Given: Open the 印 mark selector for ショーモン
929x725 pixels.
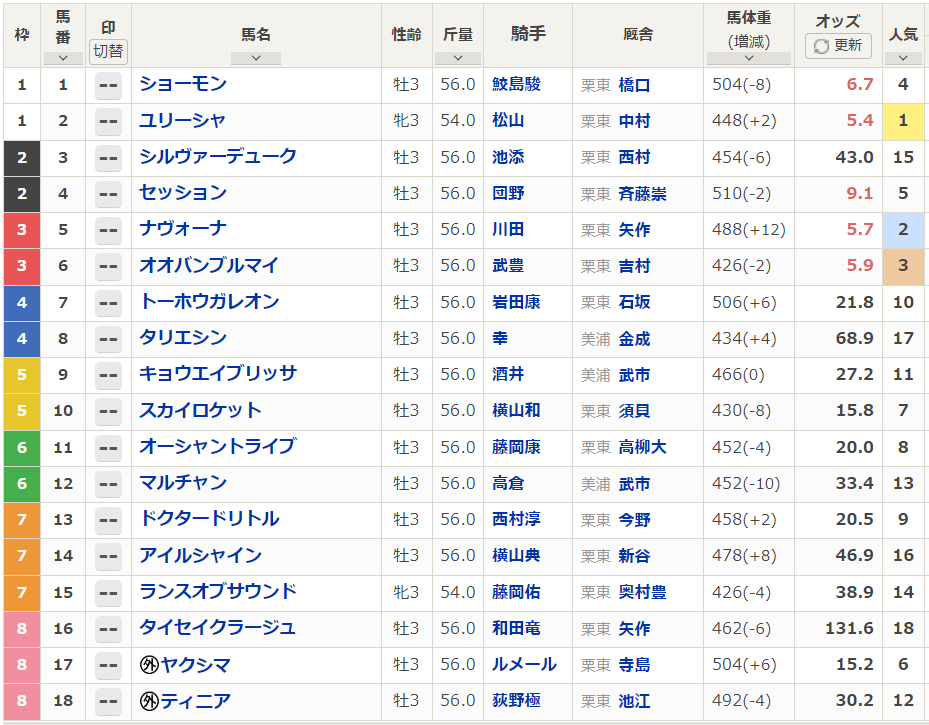Looking at the screenshot, I should pos(108,85).
